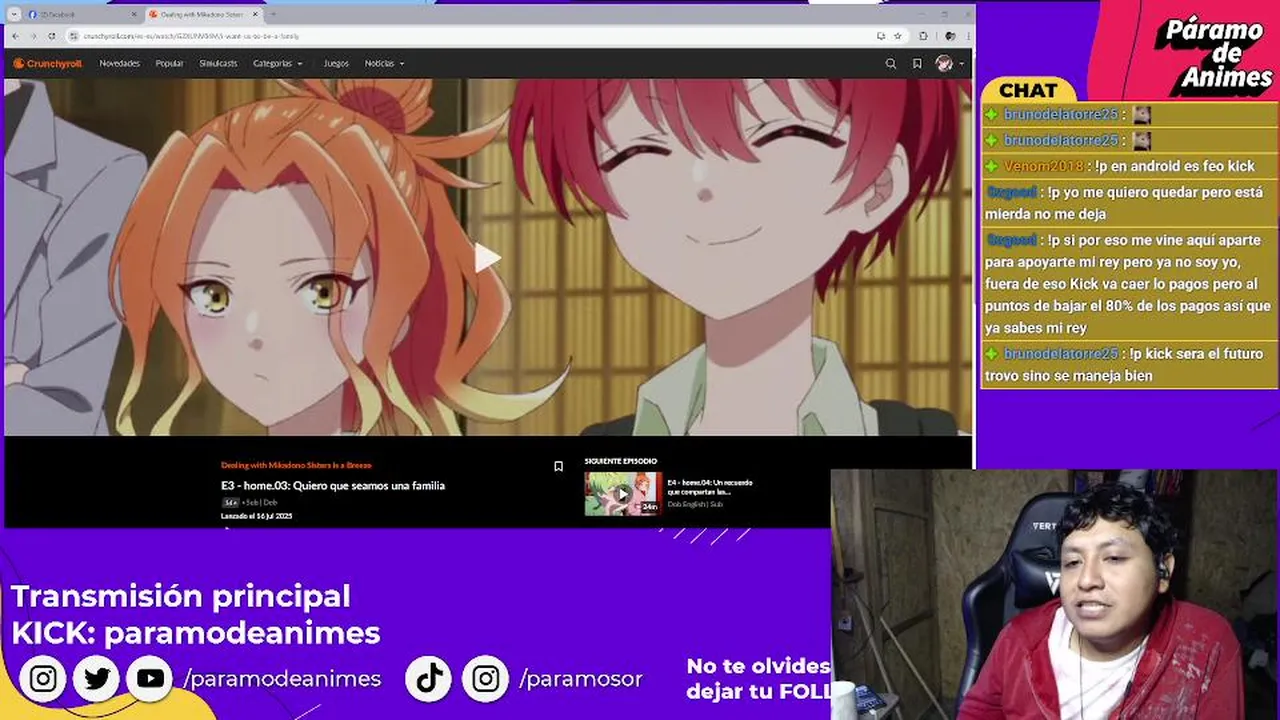The height and width of the screenshot is (720, 1280).
Task: Play the video with the center play button
Action: (x=487, y=258)
